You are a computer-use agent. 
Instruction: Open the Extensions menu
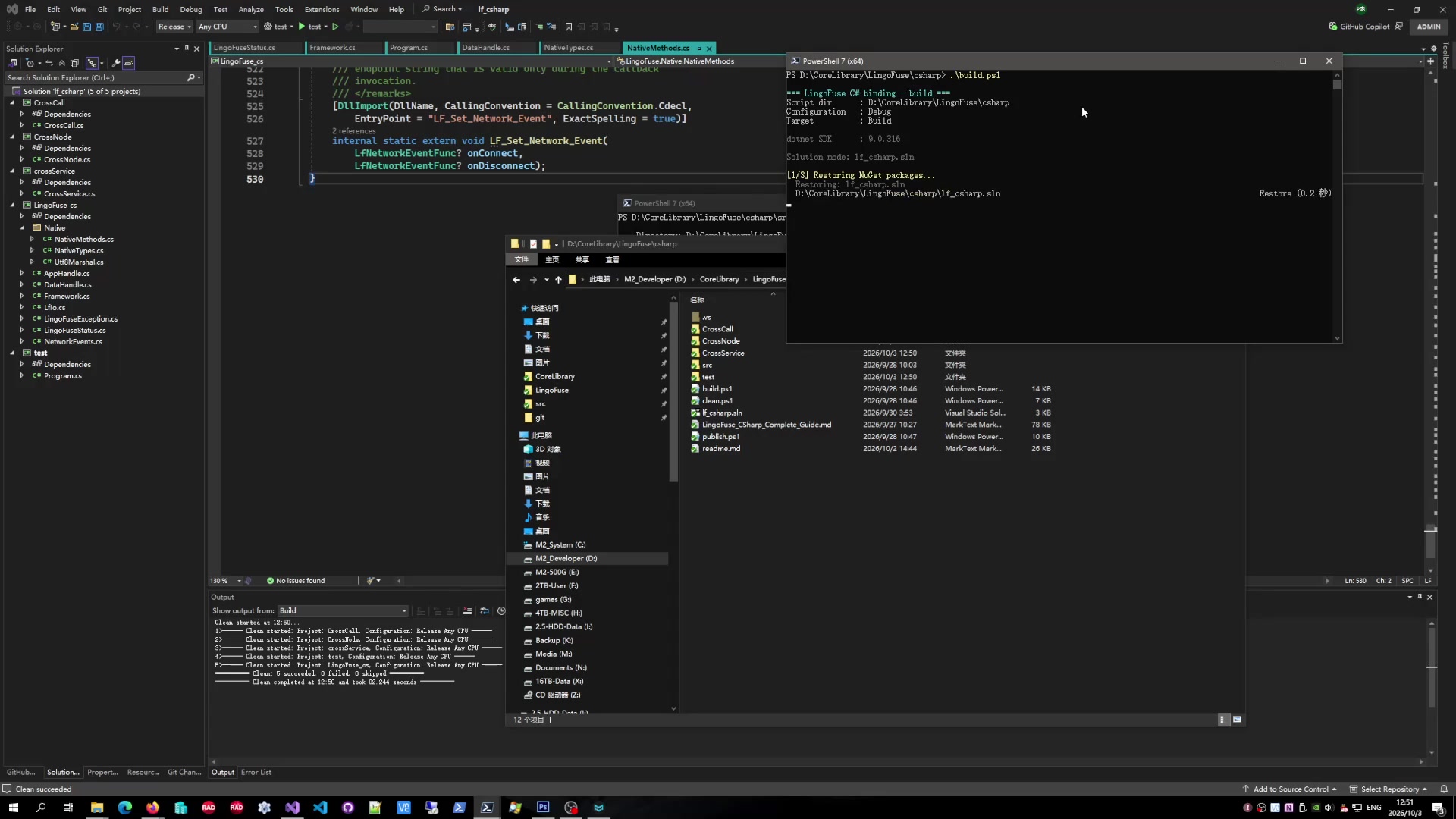tap(322, 9)
